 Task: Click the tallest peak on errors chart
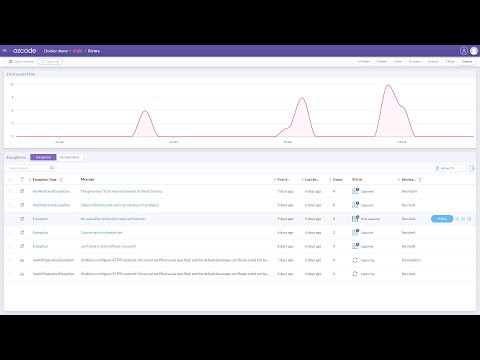(x=388, y=86)
